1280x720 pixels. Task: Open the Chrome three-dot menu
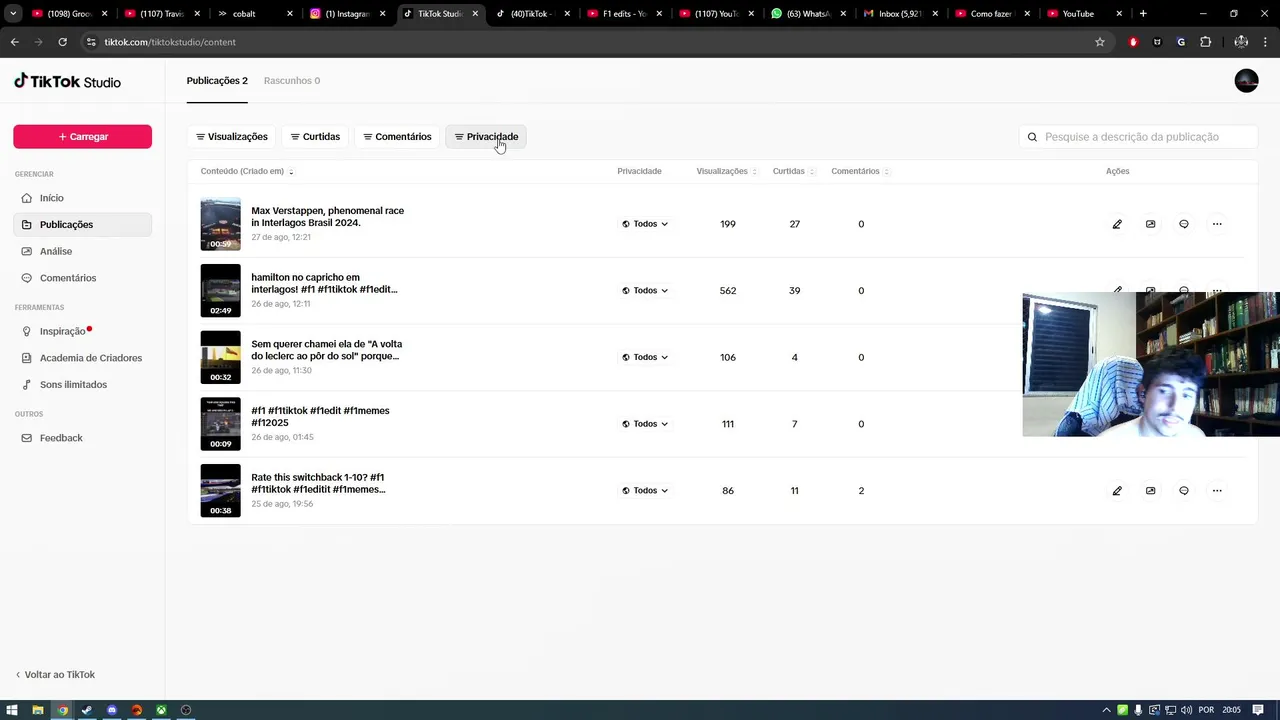point(1266,42)
